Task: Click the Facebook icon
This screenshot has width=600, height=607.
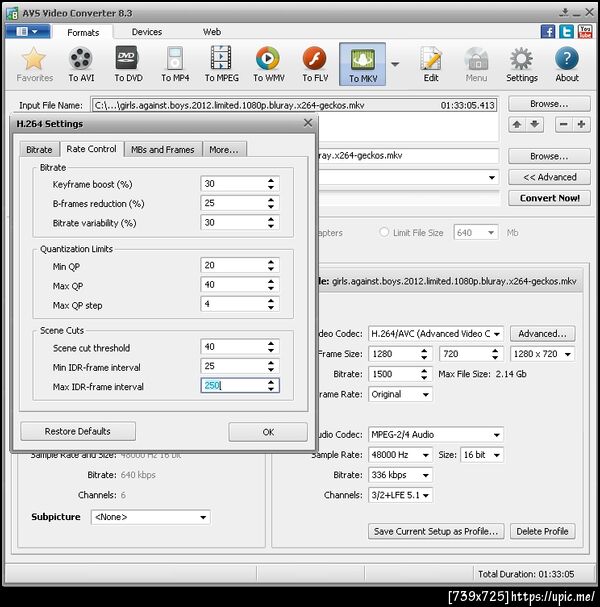Action: click(x=548, y=31)
